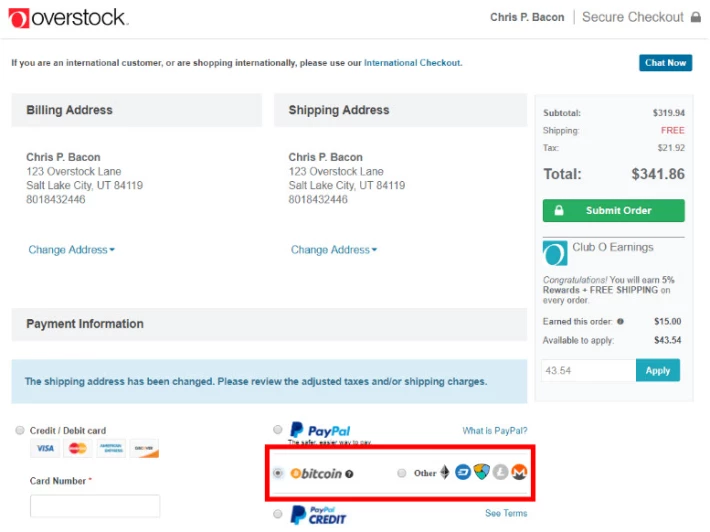Click the Monero coin icon
This screenshot has width=710, height=532.
[519, 472]
